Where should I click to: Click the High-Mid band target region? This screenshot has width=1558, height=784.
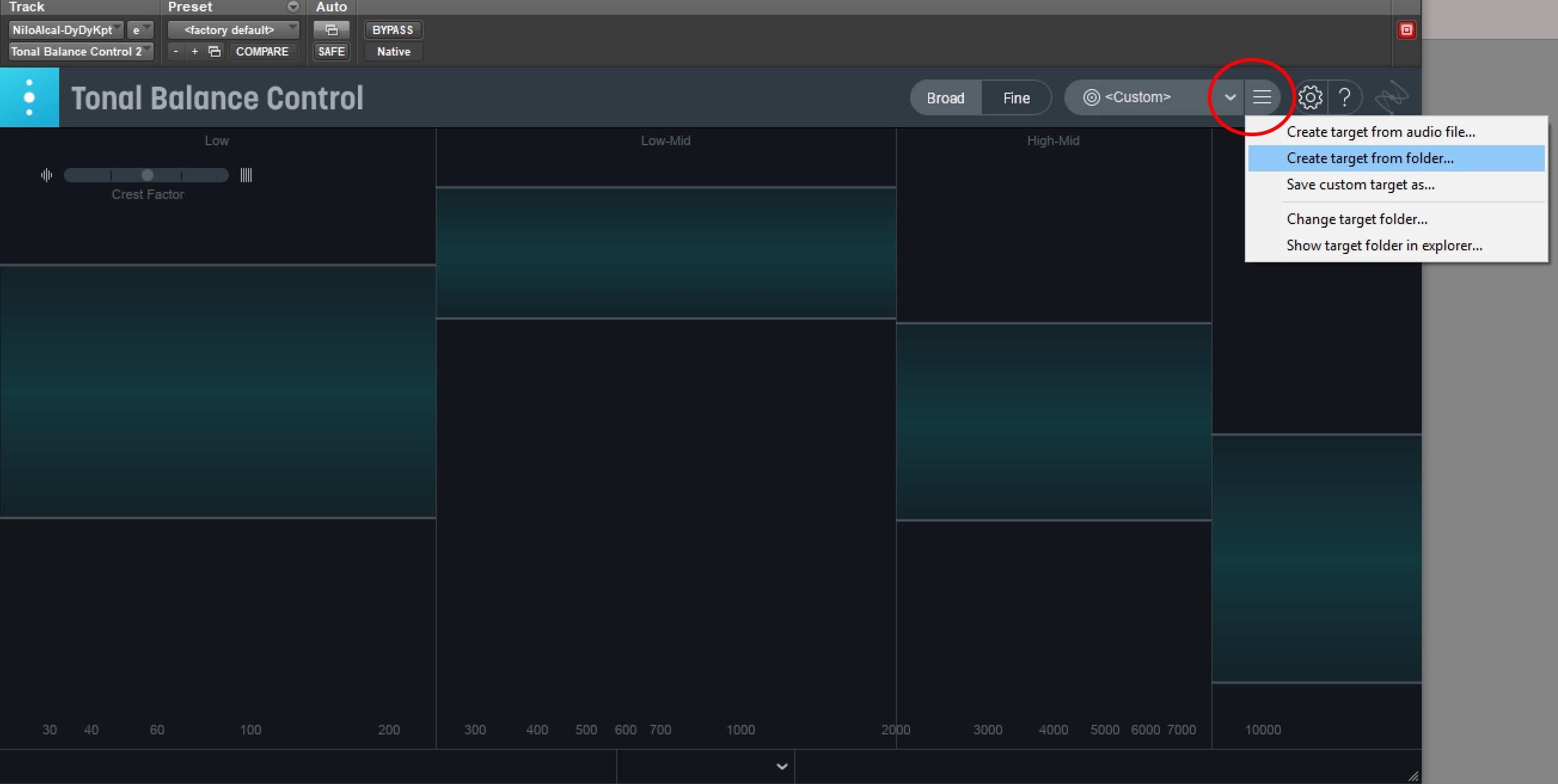[1054, 422]
